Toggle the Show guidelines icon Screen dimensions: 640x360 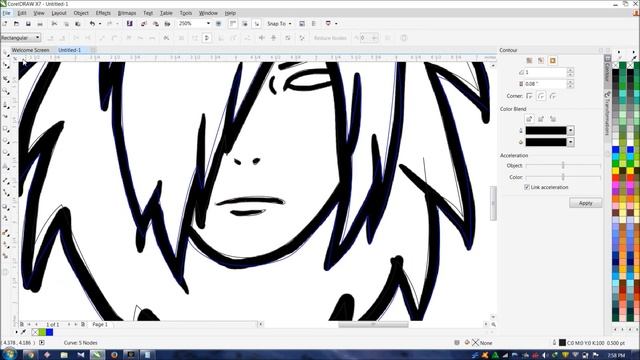(257, 24)
